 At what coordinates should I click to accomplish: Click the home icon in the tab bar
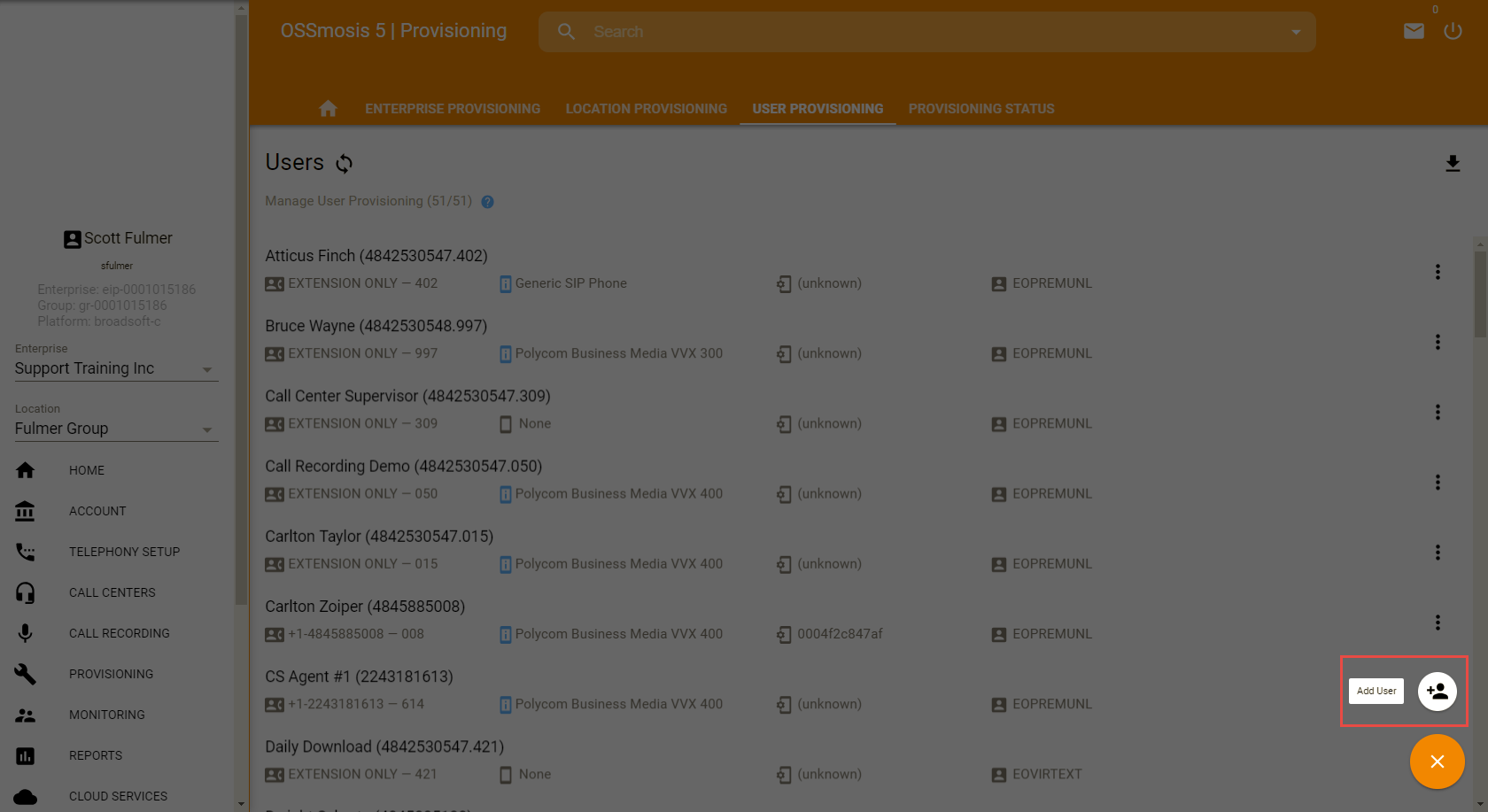(x=328, y=109)
